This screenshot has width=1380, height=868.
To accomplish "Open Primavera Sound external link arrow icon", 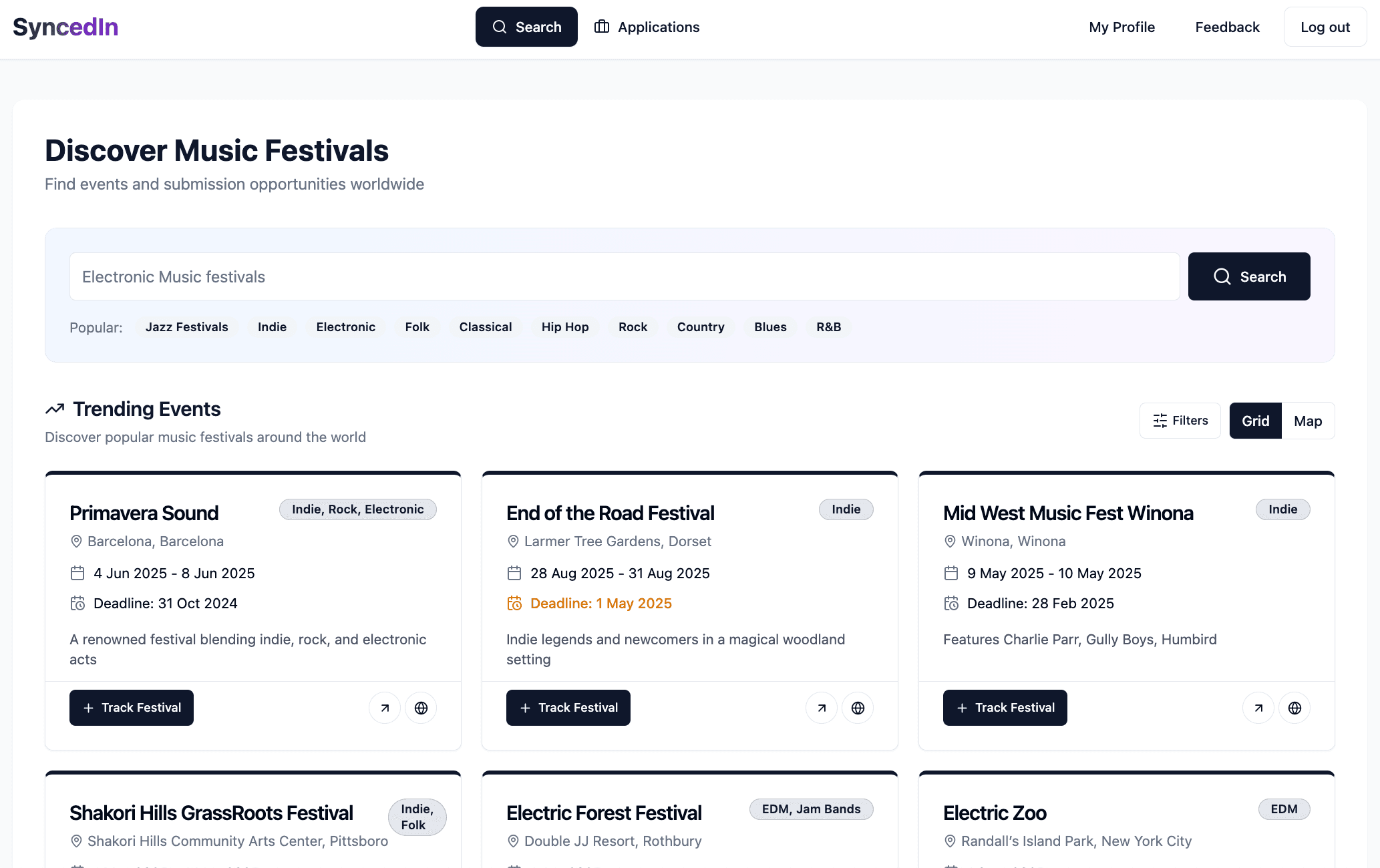I will [x=385, y=708].
